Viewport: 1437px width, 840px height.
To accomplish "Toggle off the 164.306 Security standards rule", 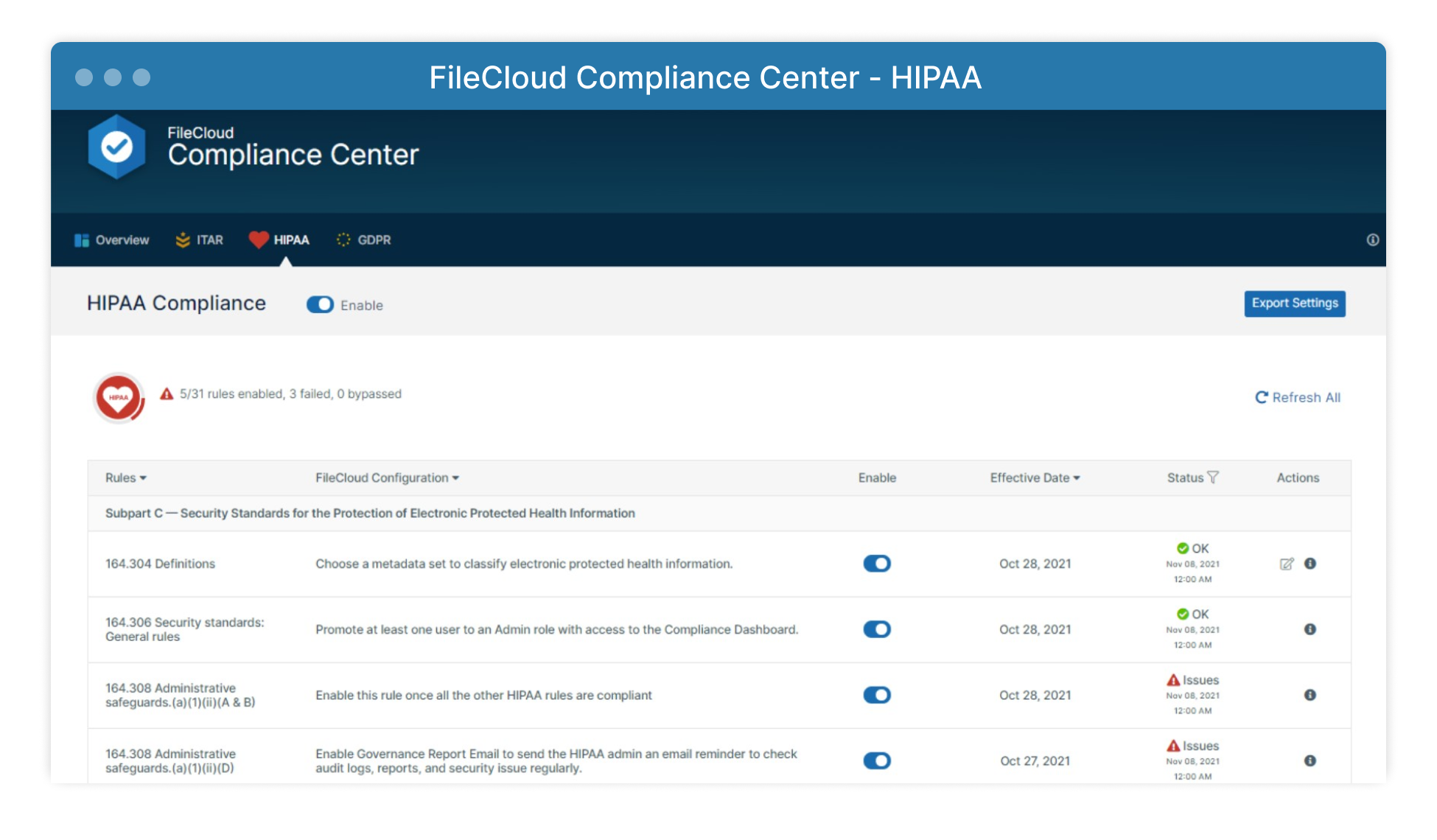I will pos(876,629).
